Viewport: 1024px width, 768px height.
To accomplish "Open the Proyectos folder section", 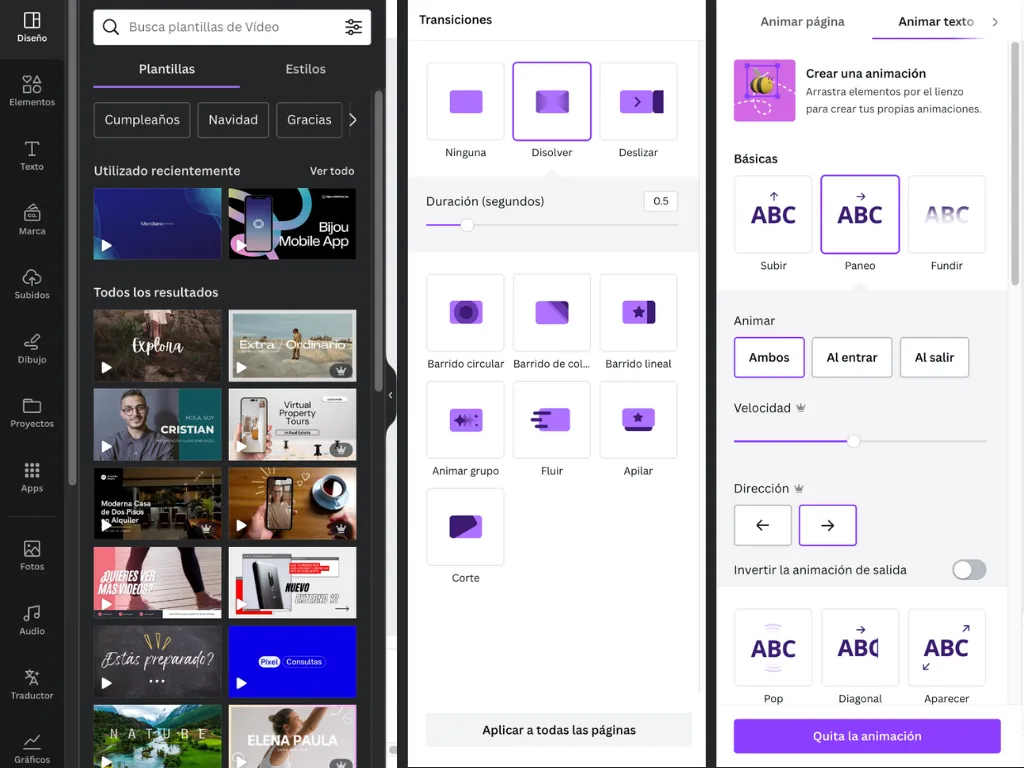I will [x=32, y=413].
